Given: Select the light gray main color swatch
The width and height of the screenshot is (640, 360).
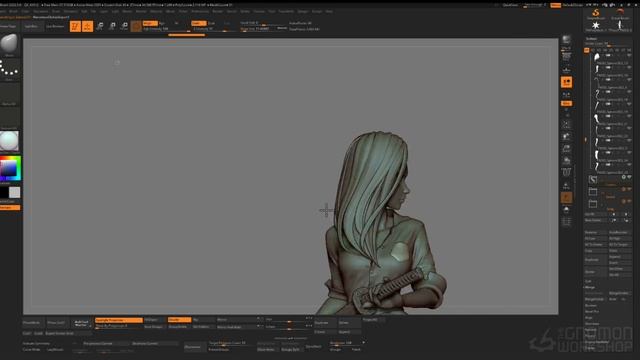Looking at the screenshot, I should pos(15,192).
